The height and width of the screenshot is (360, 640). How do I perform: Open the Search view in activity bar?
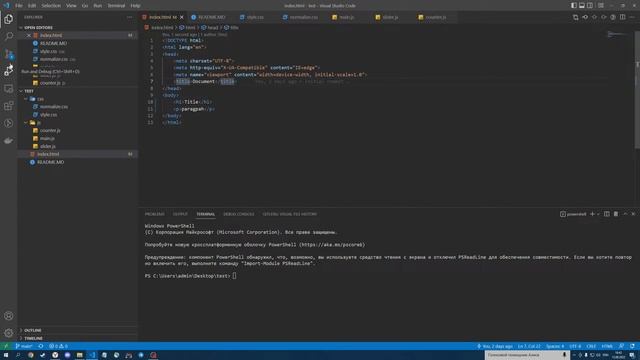(9, 36)
